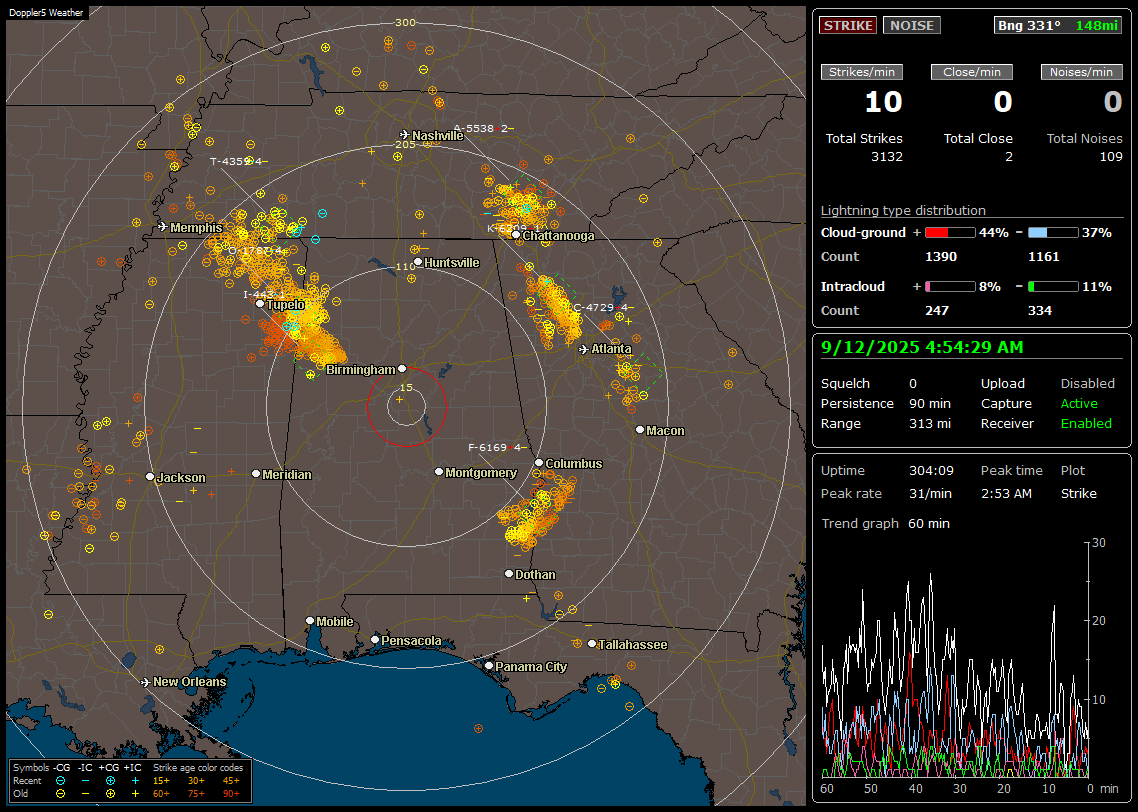
Task: Click the Squelch label
Action: (x=845, y=383)
